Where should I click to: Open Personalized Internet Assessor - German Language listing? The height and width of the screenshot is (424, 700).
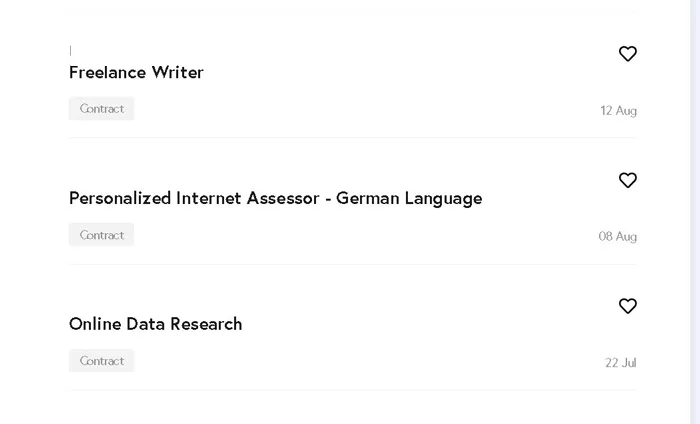(275, 199)
